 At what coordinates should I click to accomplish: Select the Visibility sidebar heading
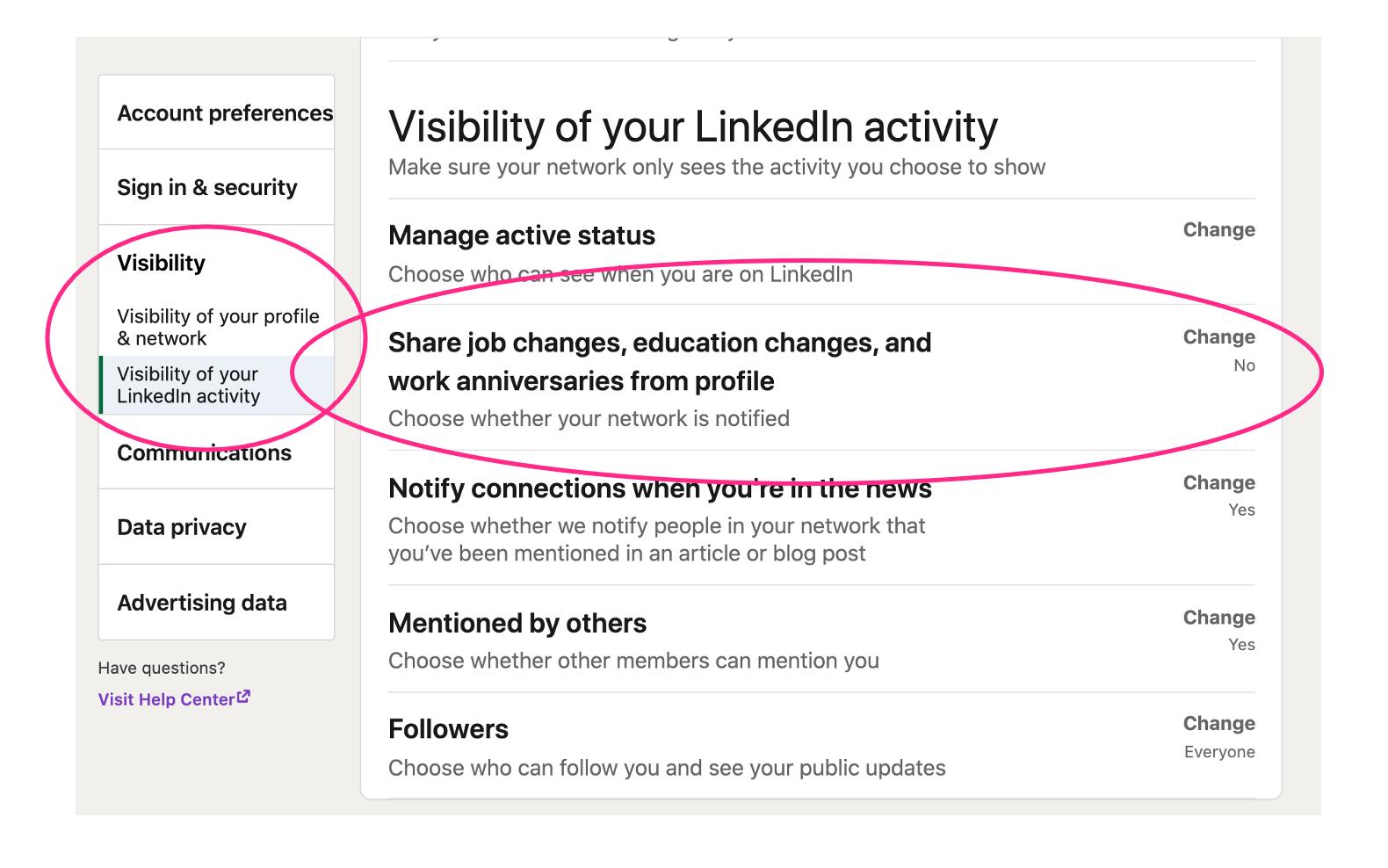(x=162, y=263)
